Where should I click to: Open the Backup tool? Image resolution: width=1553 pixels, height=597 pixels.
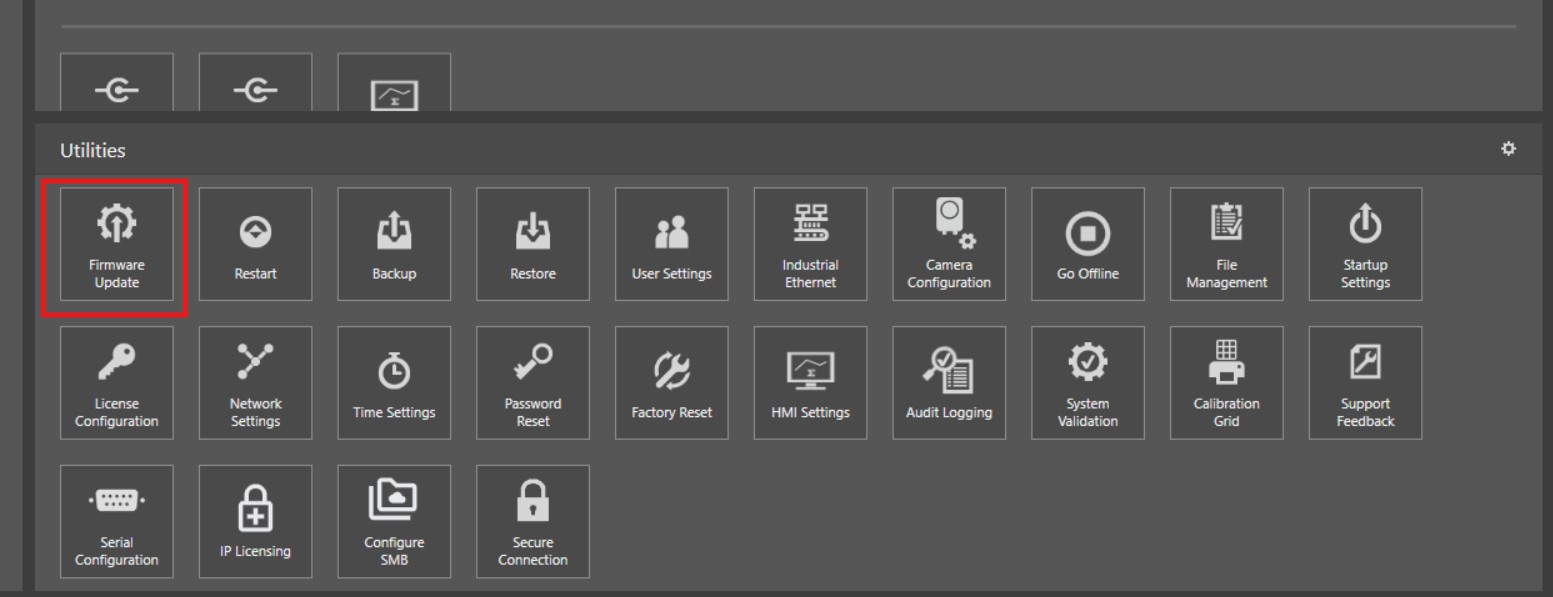click(x=394, y=244)
